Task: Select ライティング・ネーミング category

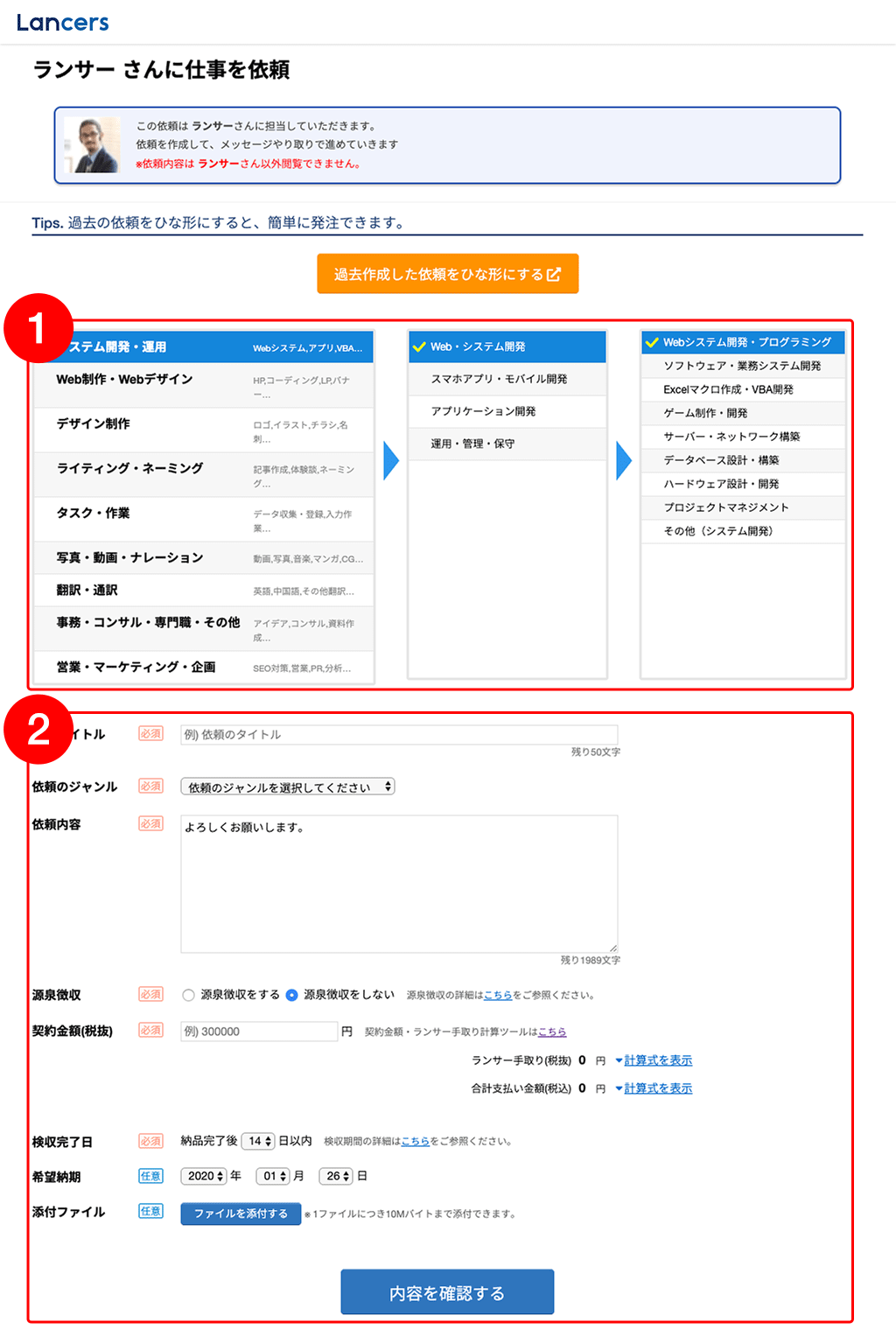Action: pos(204,474)
